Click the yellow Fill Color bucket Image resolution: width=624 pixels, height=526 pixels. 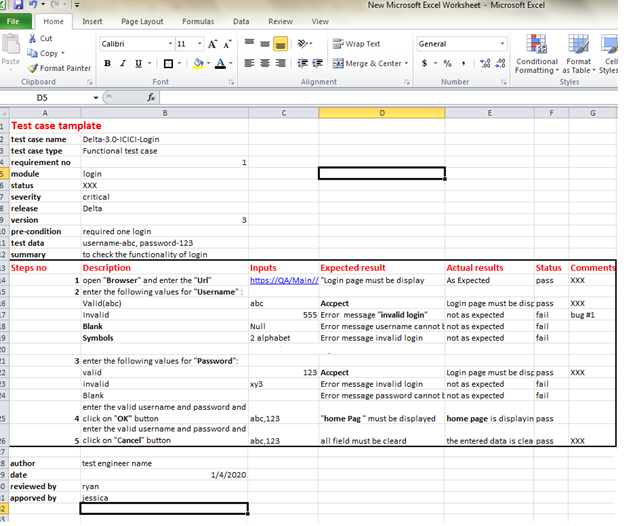point(198,64)
